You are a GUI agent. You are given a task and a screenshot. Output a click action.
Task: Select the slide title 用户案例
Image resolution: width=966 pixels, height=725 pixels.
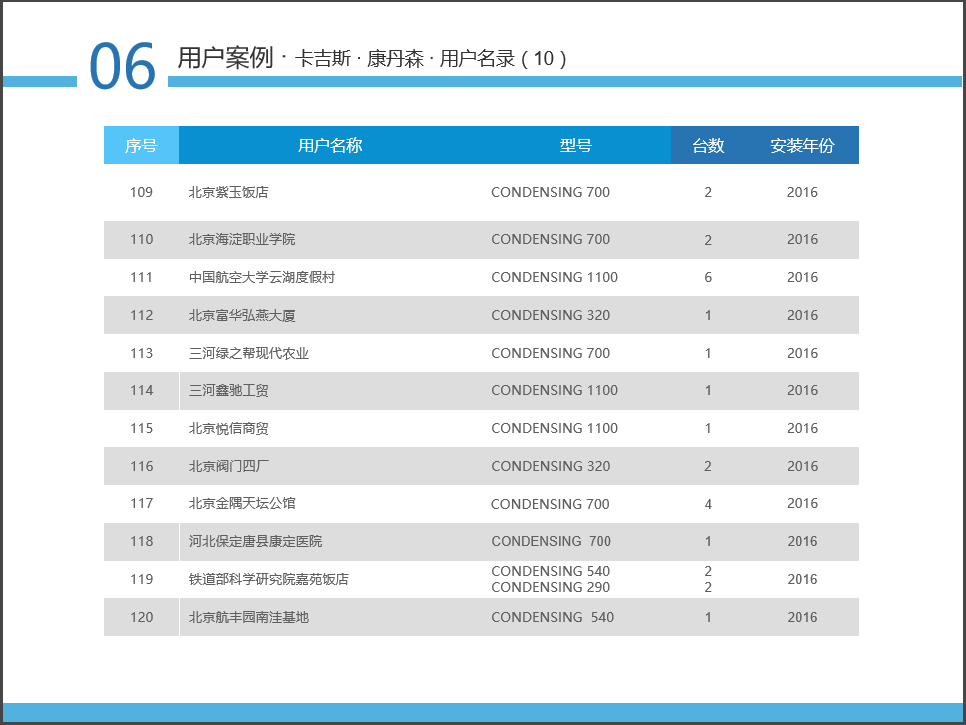tap(225, 58)
